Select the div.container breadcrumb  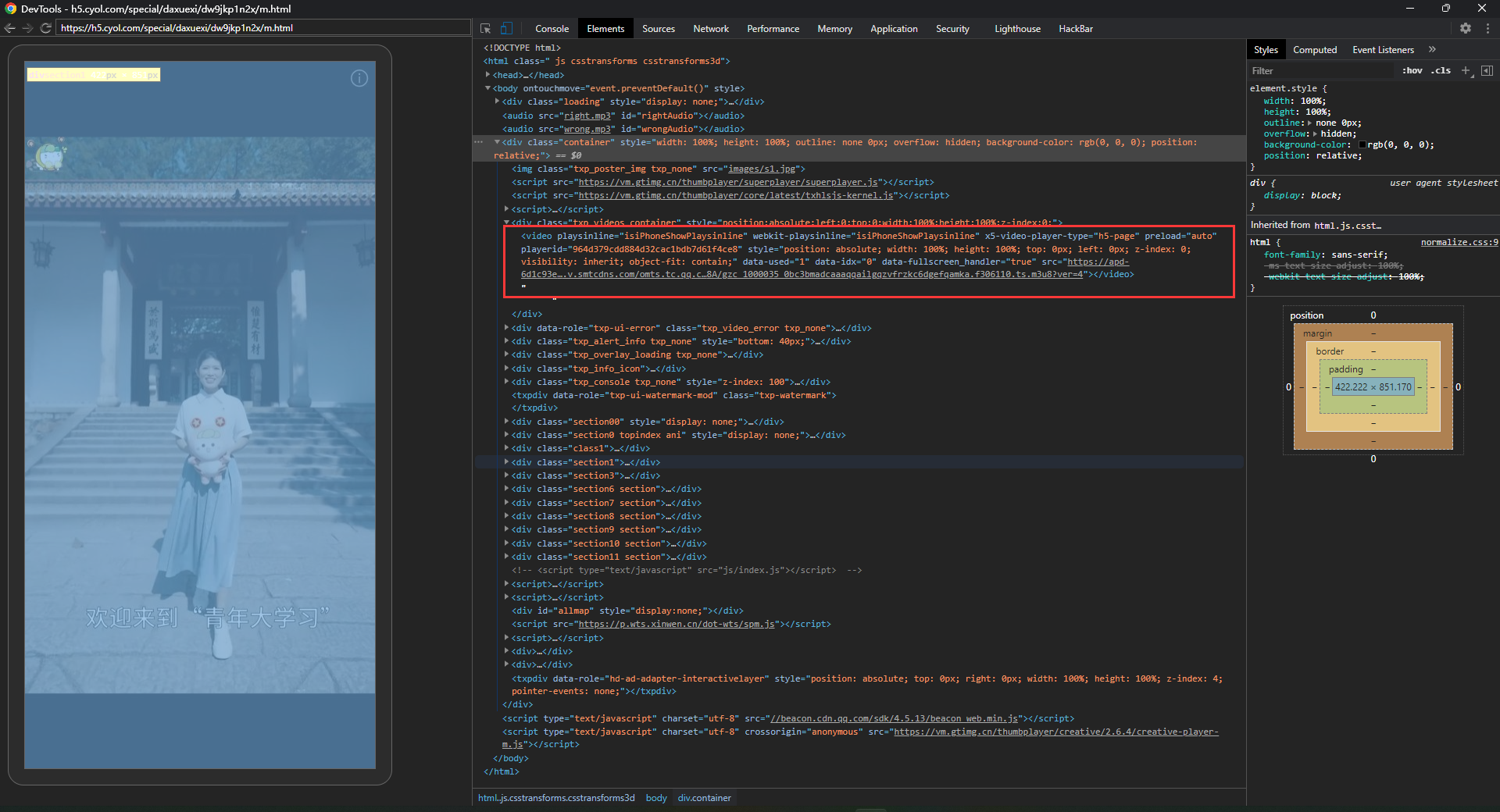click(705, 798)
